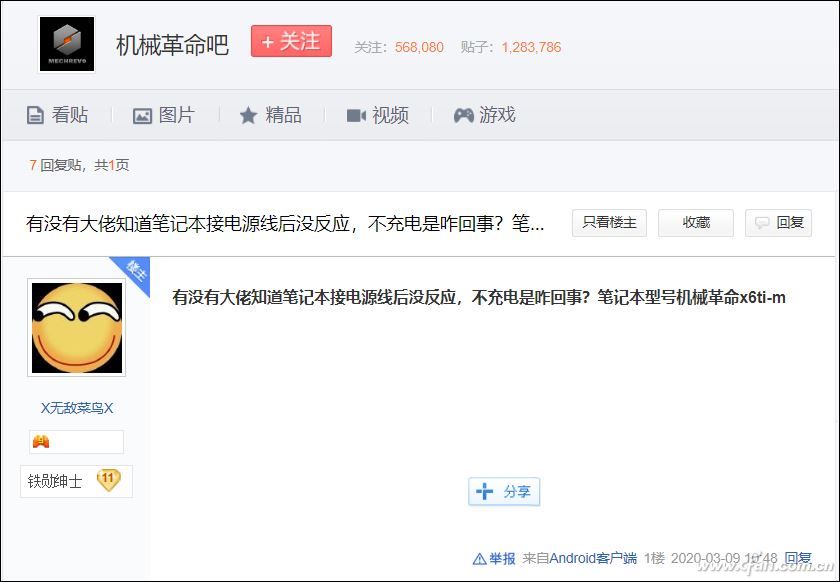This screenshot has height=582, width=840.
Task: Click 收藏 to favorite this thread
Action: (696, 222)
